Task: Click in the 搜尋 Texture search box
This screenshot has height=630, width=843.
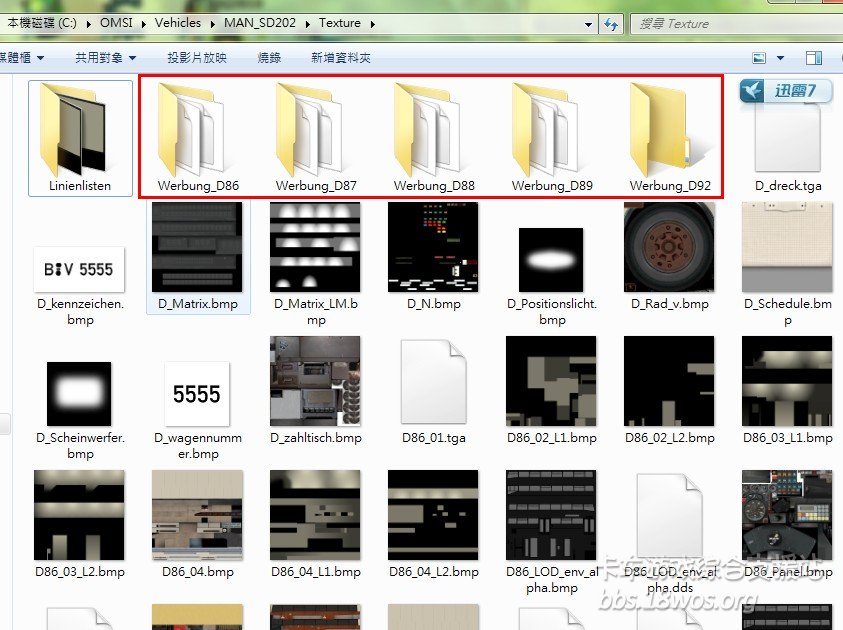Action: click(735, 23)
